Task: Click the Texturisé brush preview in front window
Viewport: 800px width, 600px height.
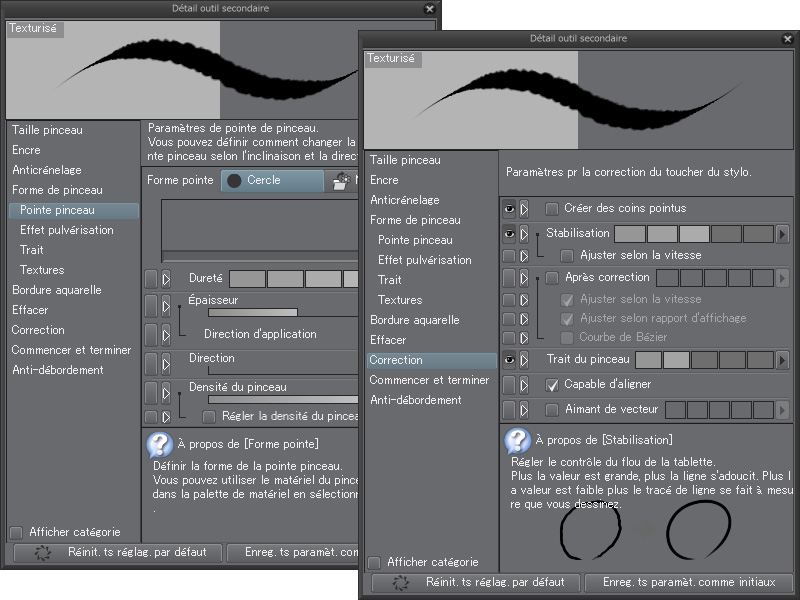Action: (579, 99)
